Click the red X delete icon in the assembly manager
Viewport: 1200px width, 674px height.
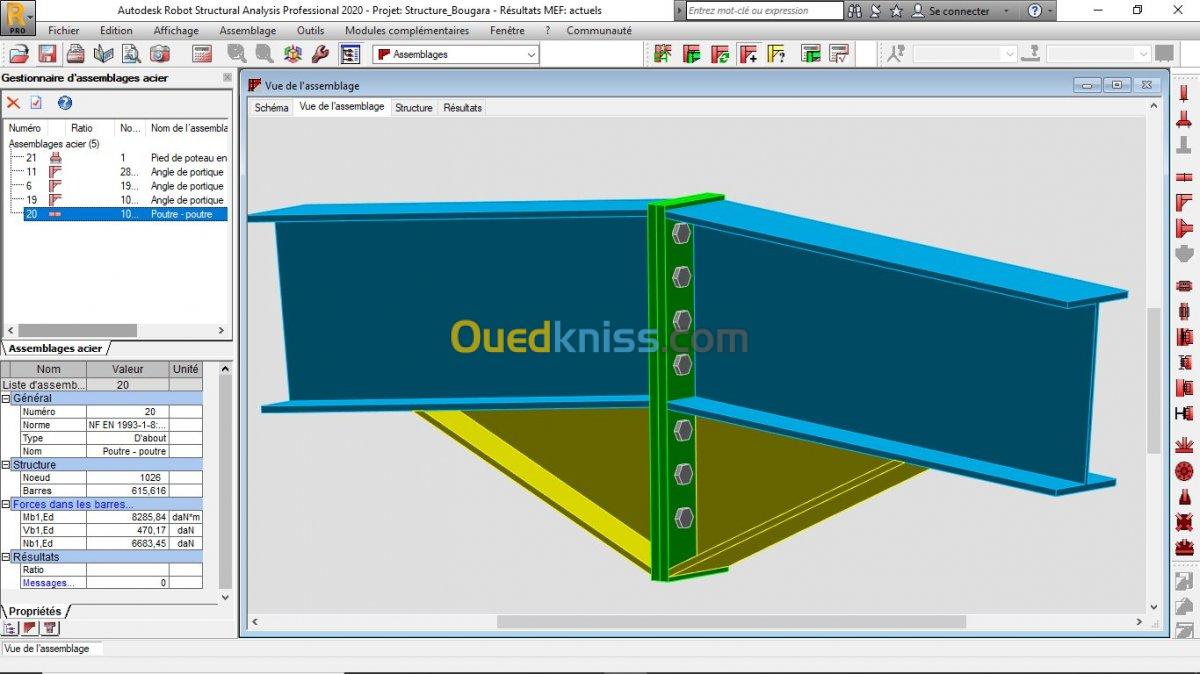tap(13, 103)
